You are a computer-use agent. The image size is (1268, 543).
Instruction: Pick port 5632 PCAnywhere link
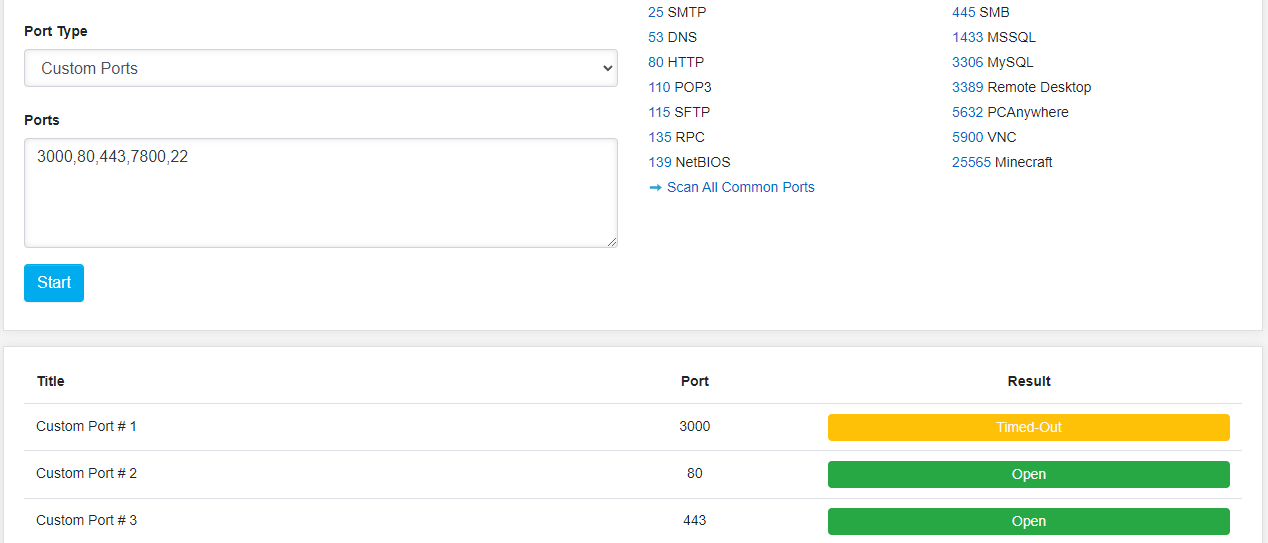pyautogui.click(x=967, y=112)
